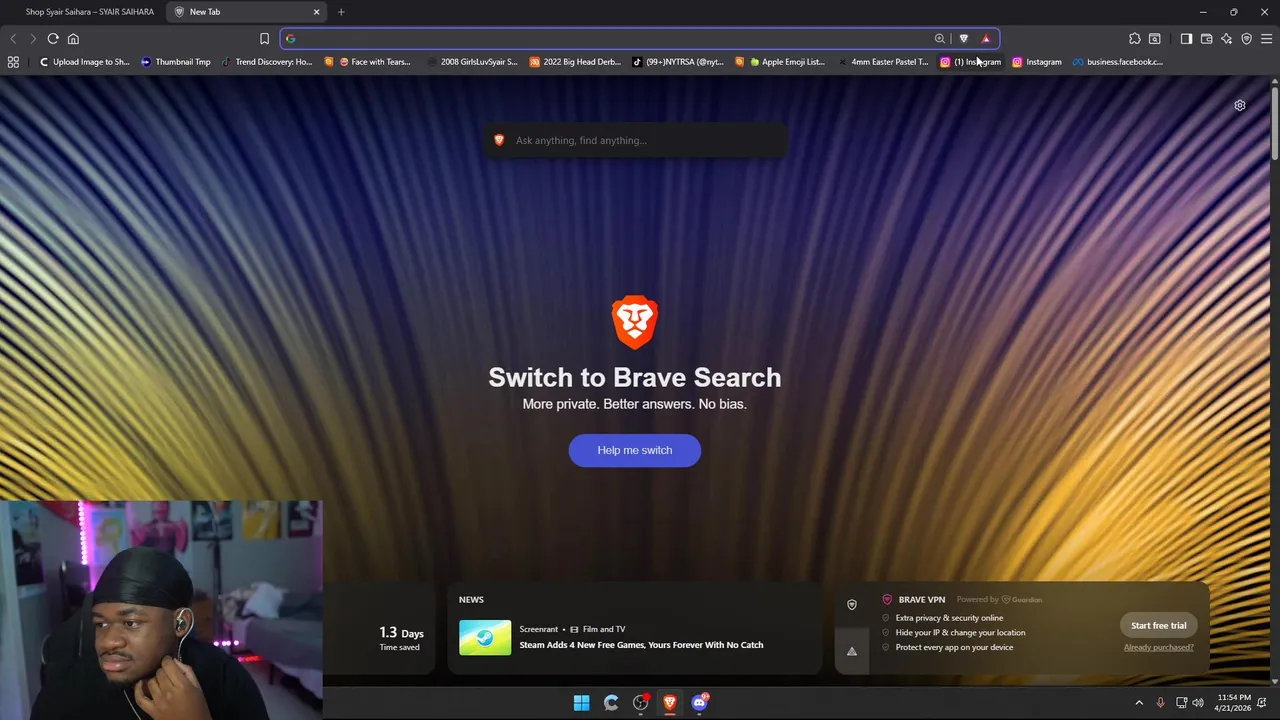Open the Brave VPN shield toolbar icon

pyautogui.click(x=1246, y=39)
